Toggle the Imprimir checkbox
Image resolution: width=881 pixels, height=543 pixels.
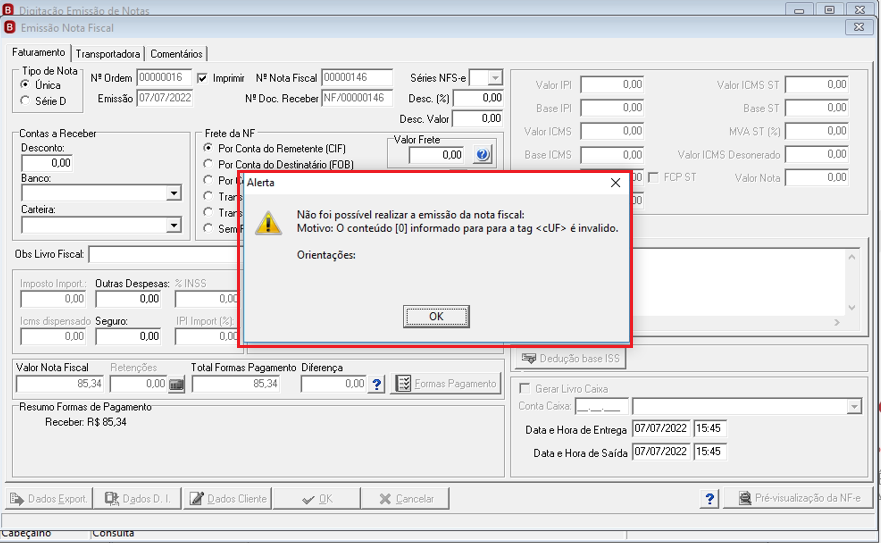202,78
